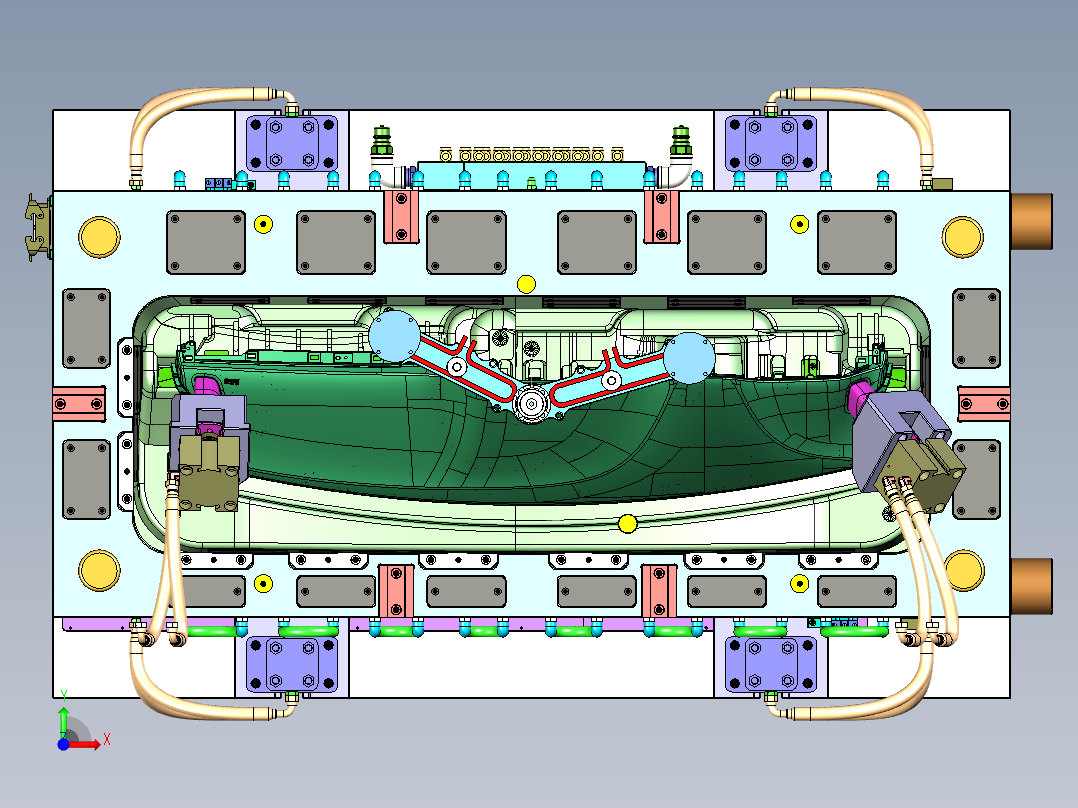The image size is (1078, 808).
Task: Select the cyan water manifold block at the top
Action: point(531,175)
